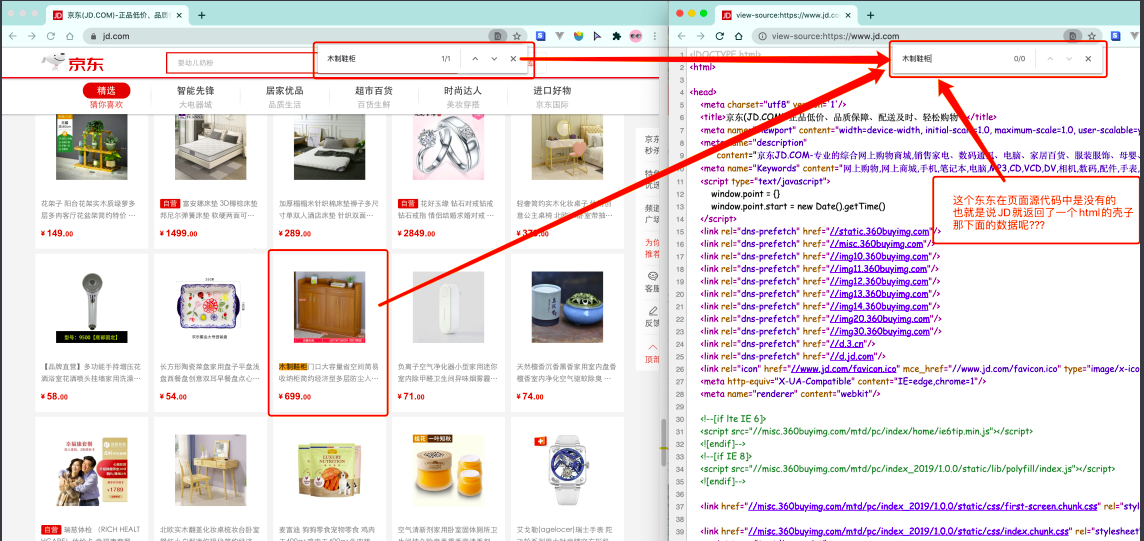This screenshot has height=541, width=1144.
Task: Close the find bar in jd.com window
Action: 514,58
